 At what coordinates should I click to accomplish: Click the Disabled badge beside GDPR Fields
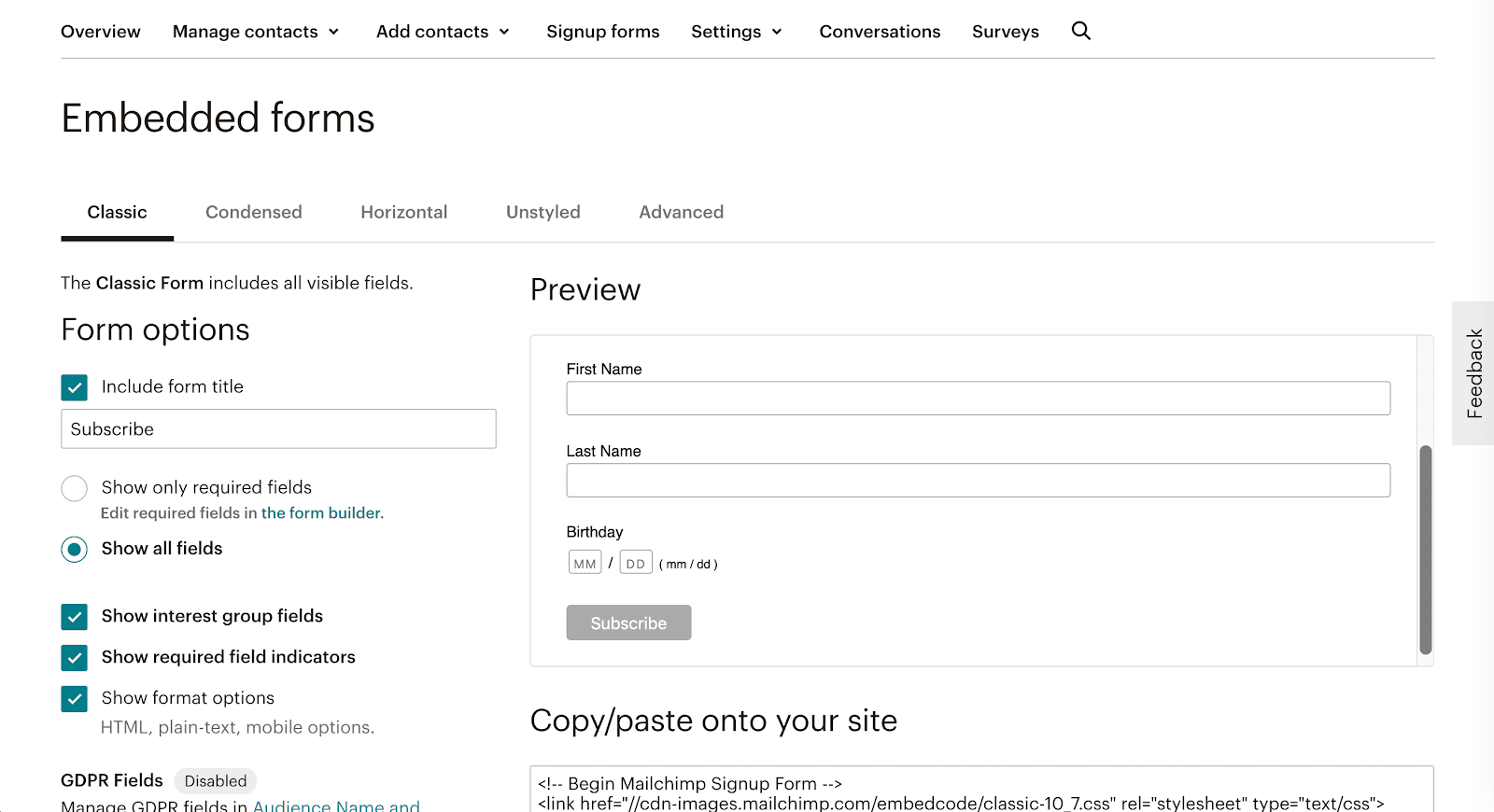point(216,781)
